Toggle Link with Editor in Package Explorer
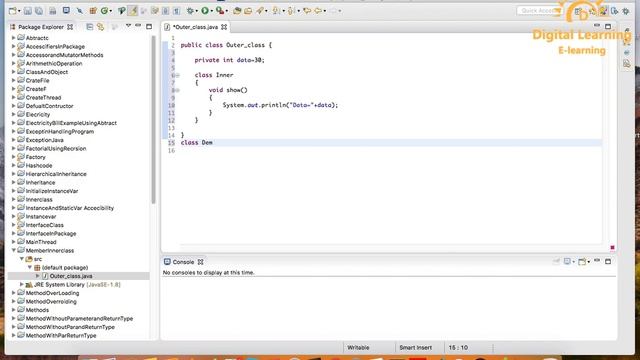Viewport: 640px width, 360px height. pyautogui.click(x=100, y=27)
